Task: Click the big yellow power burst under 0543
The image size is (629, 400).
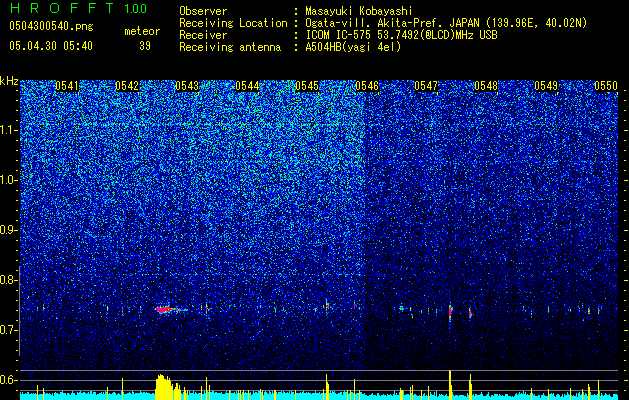Action: click(166, 387)
